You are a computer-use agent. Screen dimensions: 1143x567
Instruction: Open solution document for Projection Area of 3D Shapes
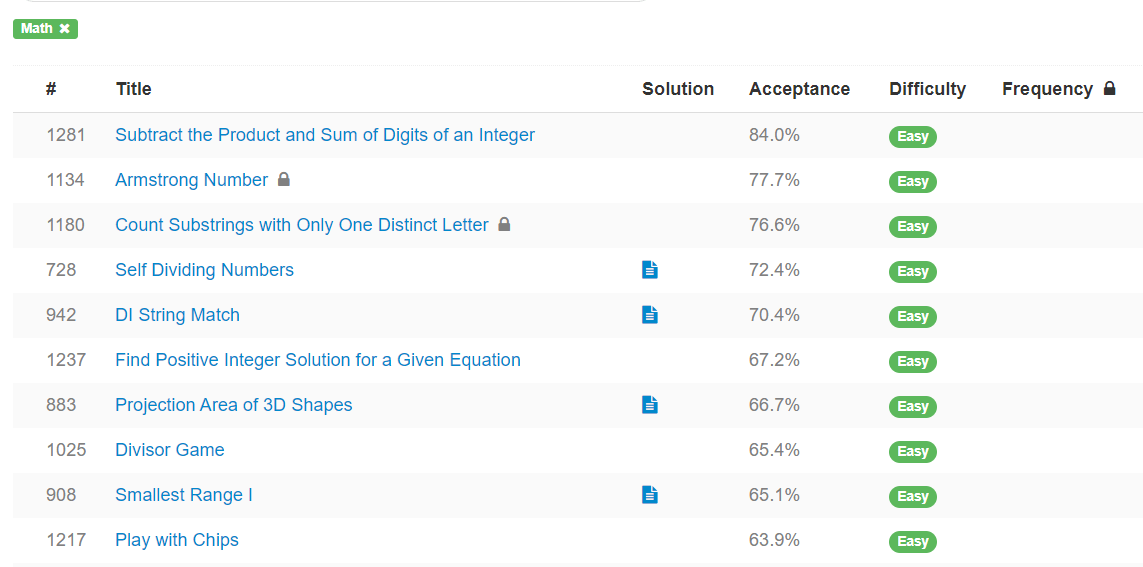pos(649,404)
